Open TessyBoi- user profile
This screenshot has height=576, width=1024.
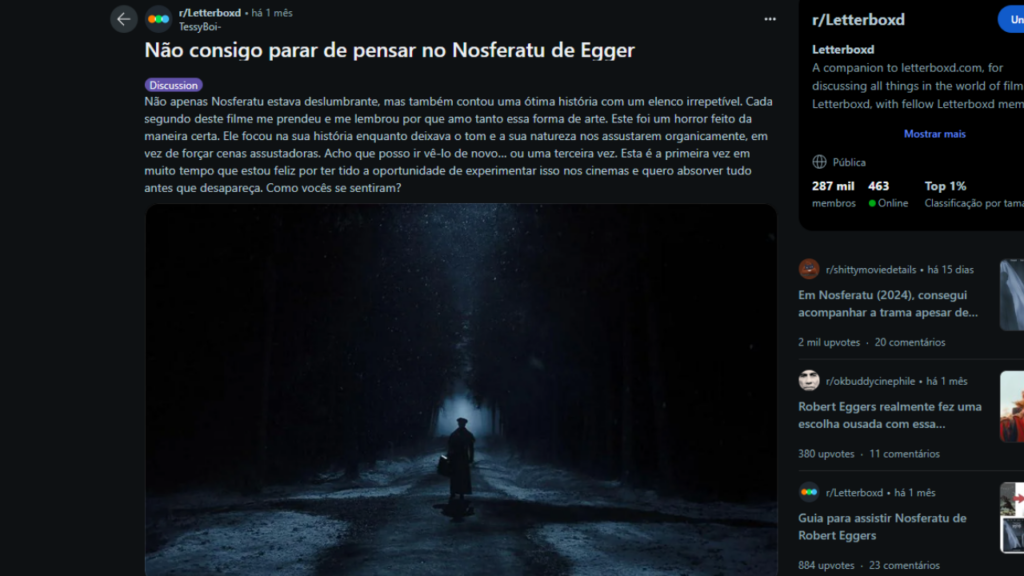[x=200, y=27]
